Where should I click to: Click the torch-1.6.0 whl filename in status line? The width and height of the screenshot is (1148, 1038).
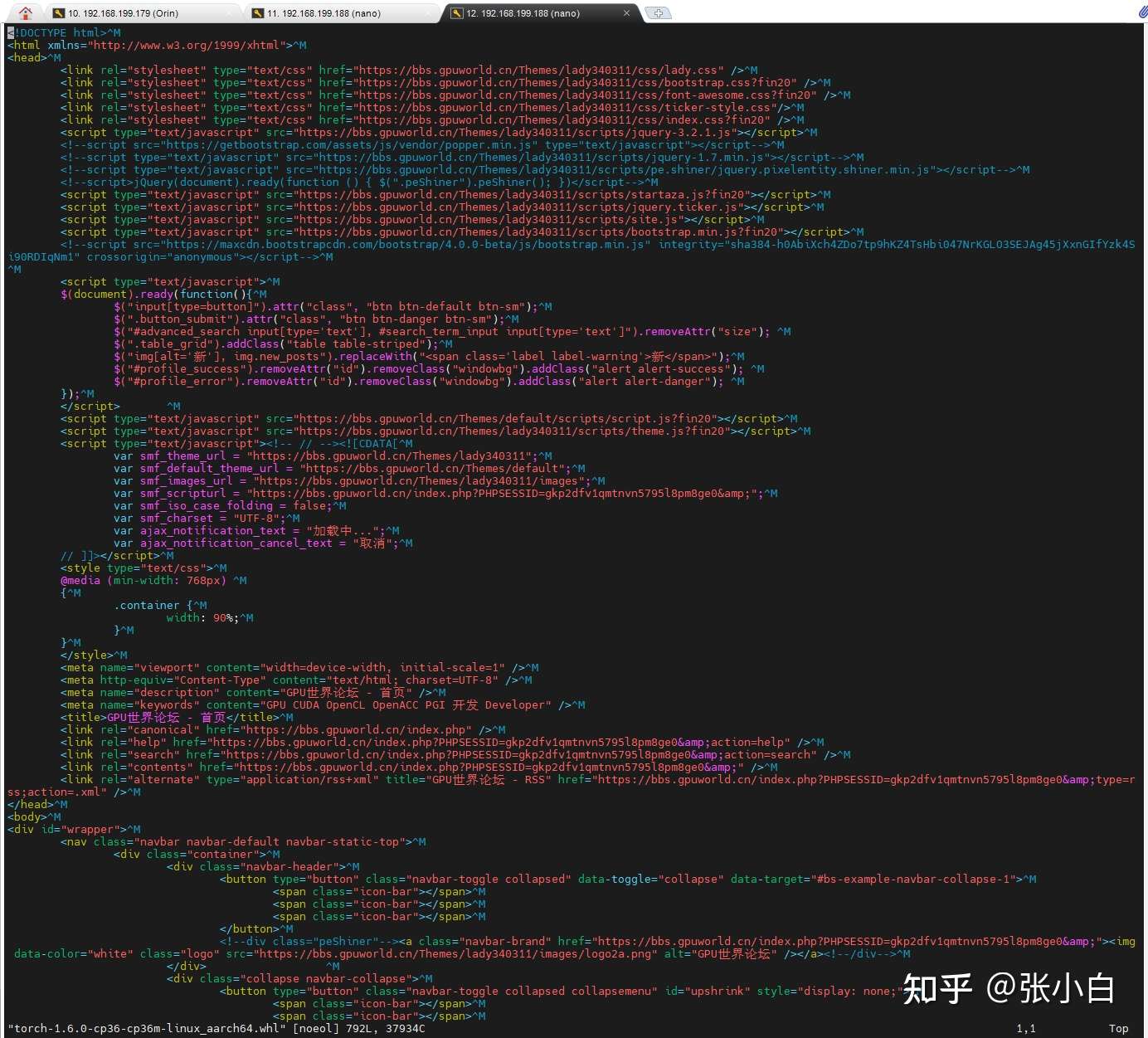(147, 1028)
